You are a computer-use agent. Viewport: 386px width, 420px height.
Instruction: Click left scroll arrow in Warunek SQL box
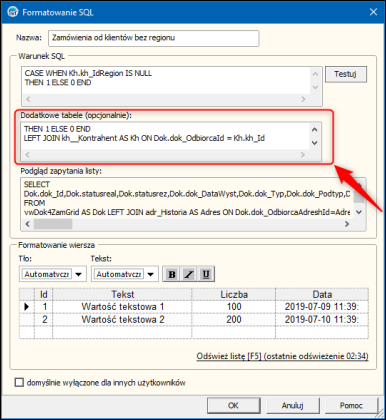(28, 99)
